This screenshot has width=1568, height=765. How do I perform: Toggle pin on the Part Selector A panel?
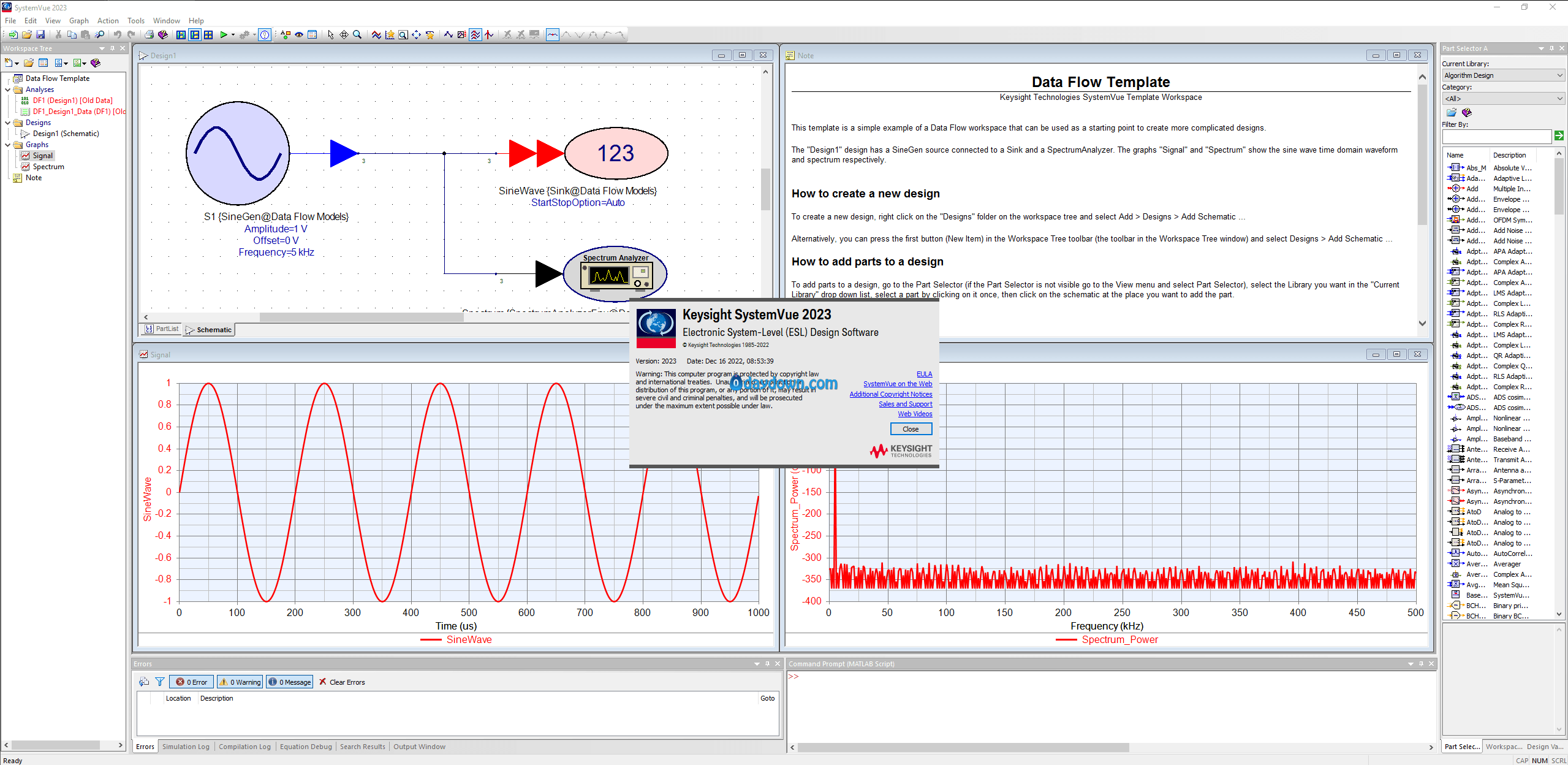point(1551,48)
